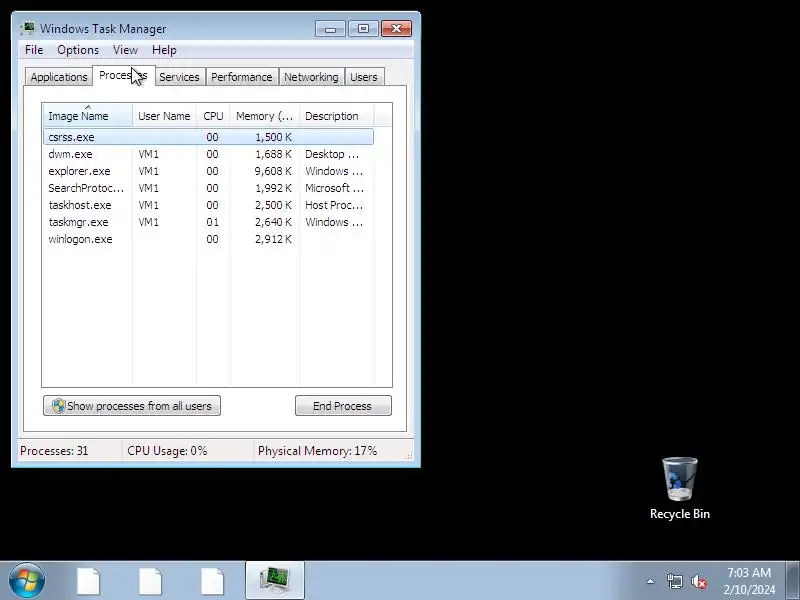Switch to the Applications tab

click(x=59, y=77)
